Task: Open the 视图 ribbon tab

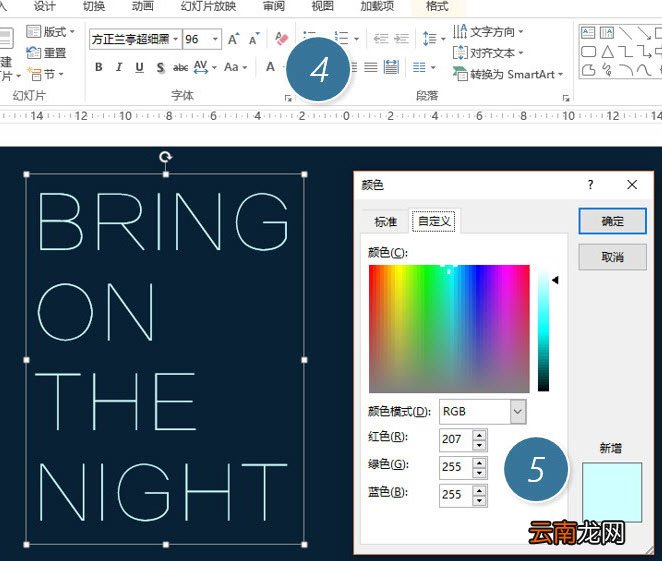Action: tap(323, 6)
